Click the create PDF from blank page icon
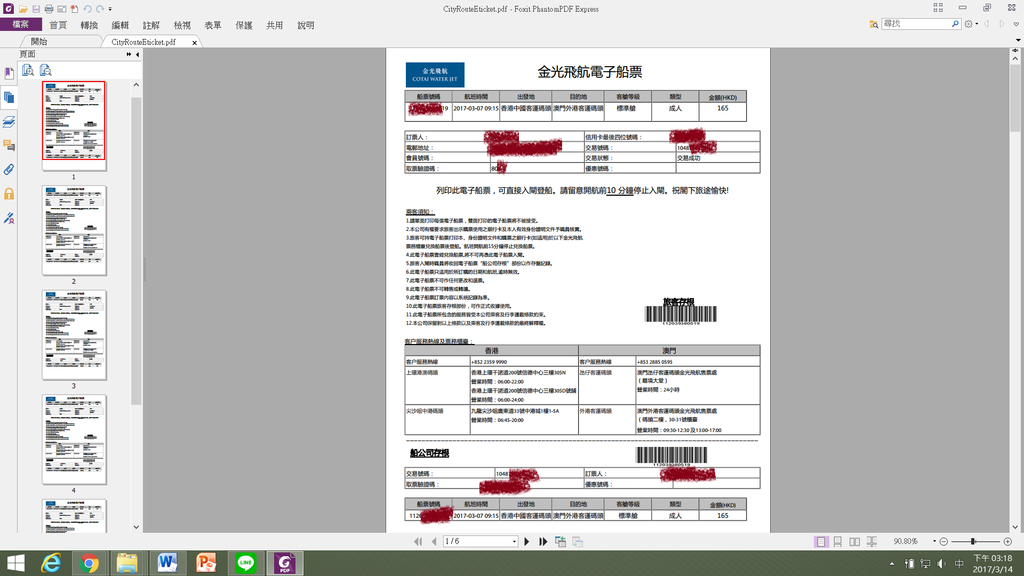The image size is (1024, 576). click(74, 9)
